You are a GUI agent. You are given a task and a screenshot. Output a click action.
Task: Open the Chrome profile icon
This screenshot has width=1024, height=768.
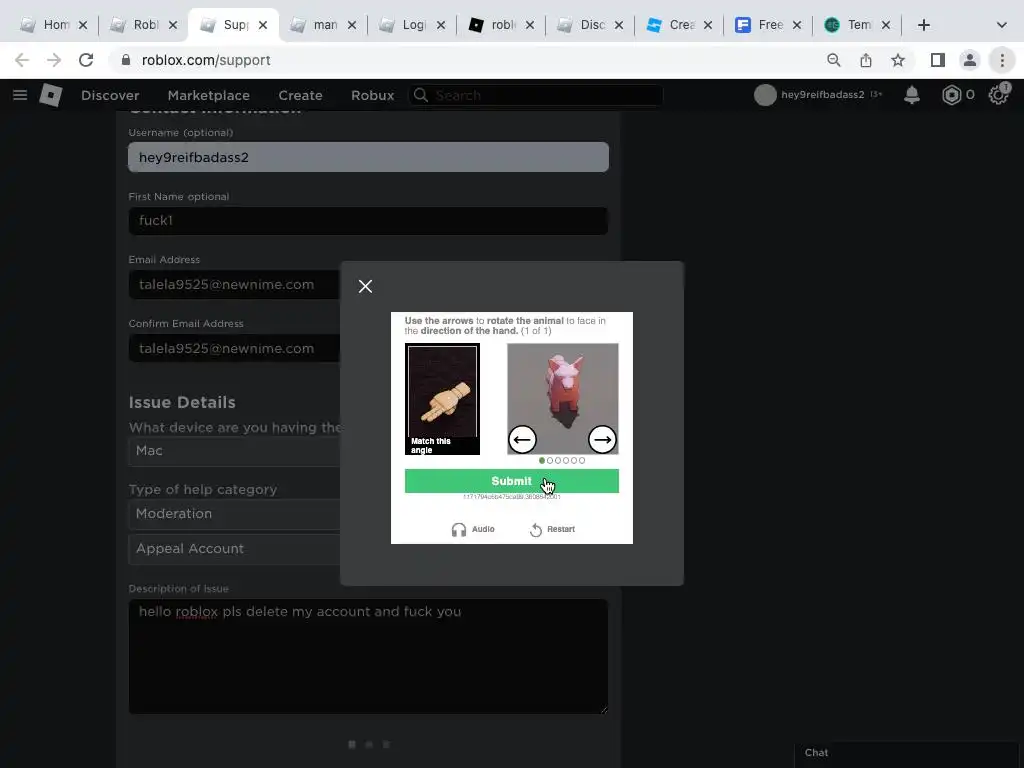[970, 60]
